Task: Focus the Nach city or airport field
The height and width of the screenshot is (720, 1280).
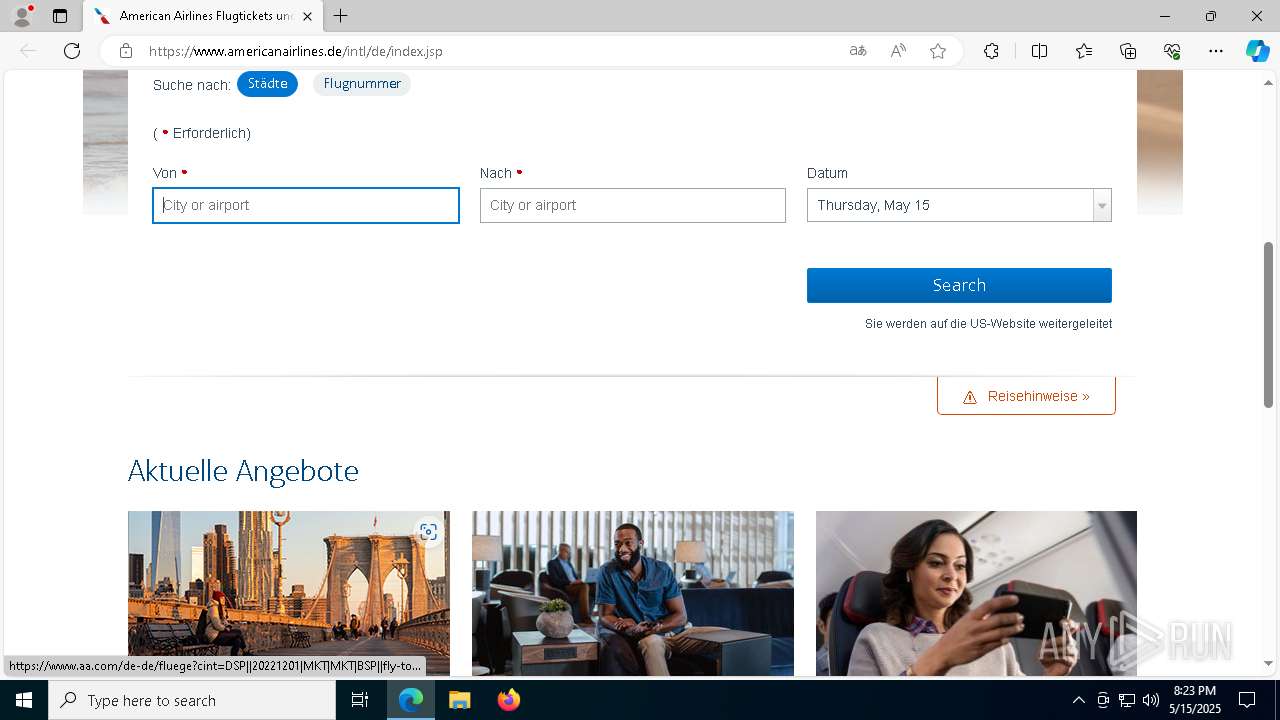Action: [633, 205]
